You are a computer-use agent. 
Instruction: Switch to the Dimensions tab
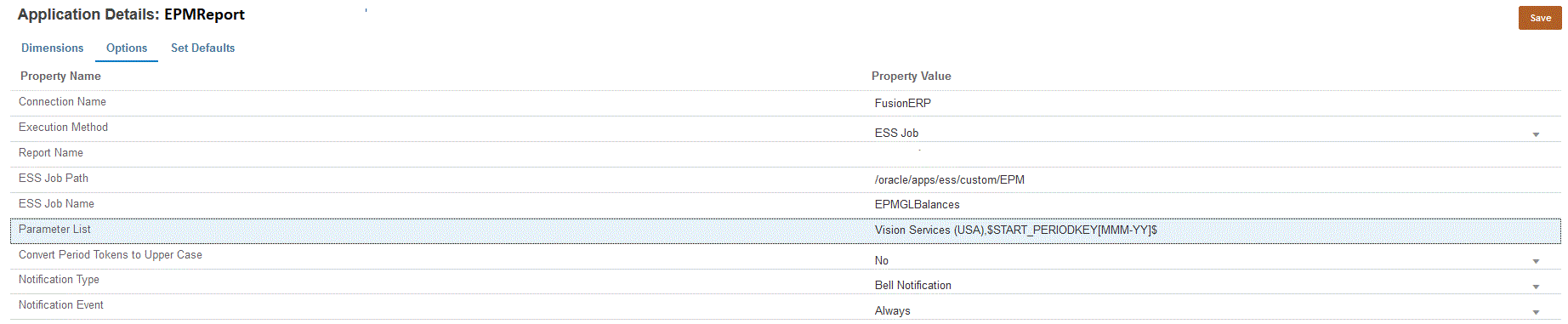click(x=53, y=48)
